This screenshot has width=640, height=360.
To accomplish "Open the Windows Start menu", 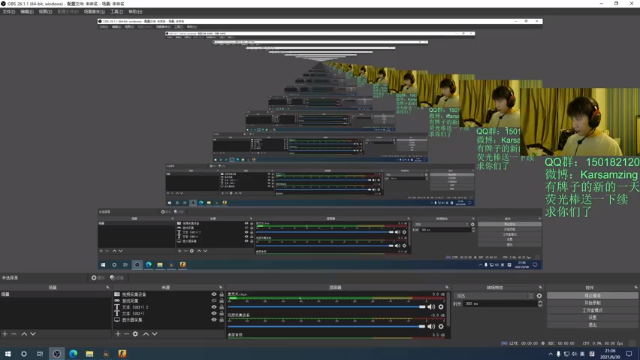I will (8, 353).
